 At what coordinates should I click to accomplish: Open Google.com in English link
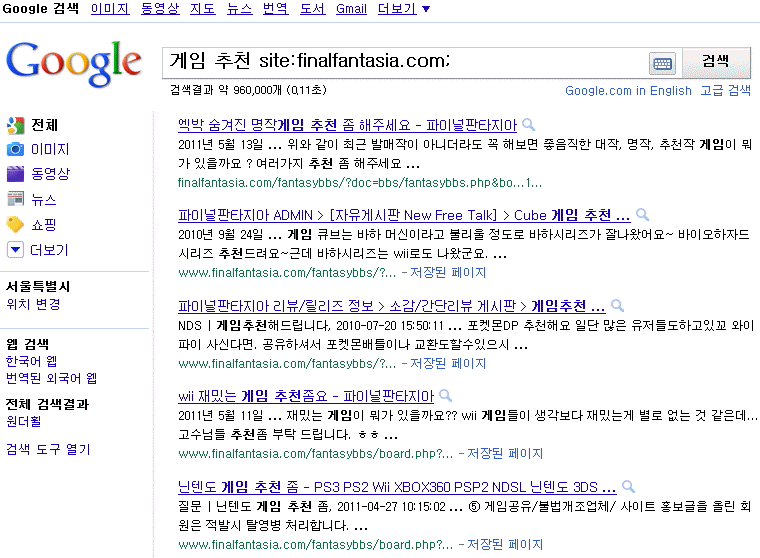628,91
